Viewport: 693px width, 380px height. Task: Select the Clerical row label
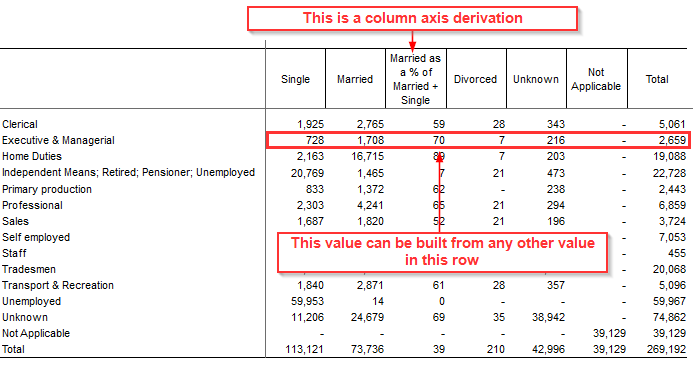tap(20, 124)
